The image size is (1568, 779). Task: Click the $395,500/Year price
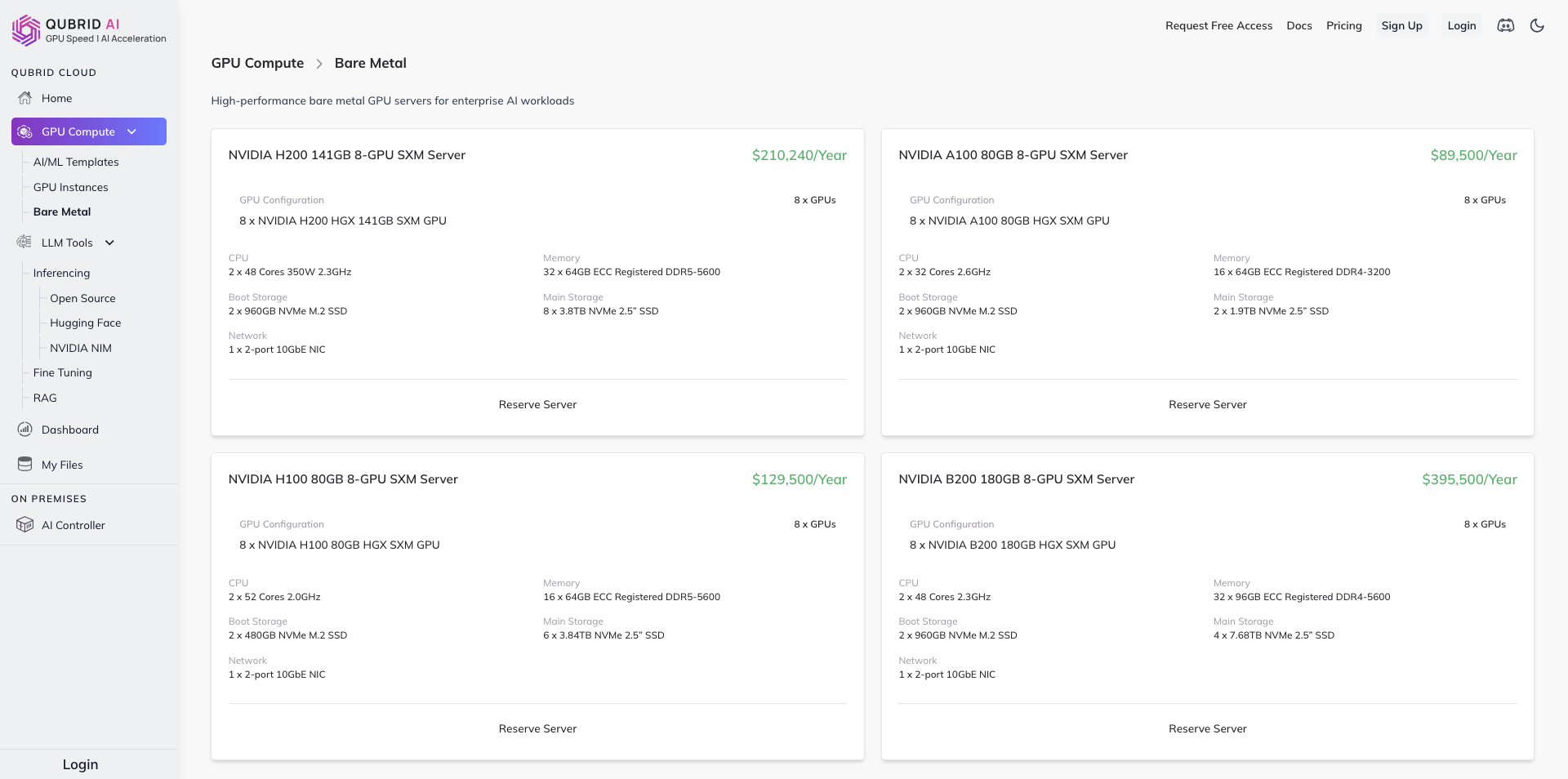click(x=1469, y=479)
